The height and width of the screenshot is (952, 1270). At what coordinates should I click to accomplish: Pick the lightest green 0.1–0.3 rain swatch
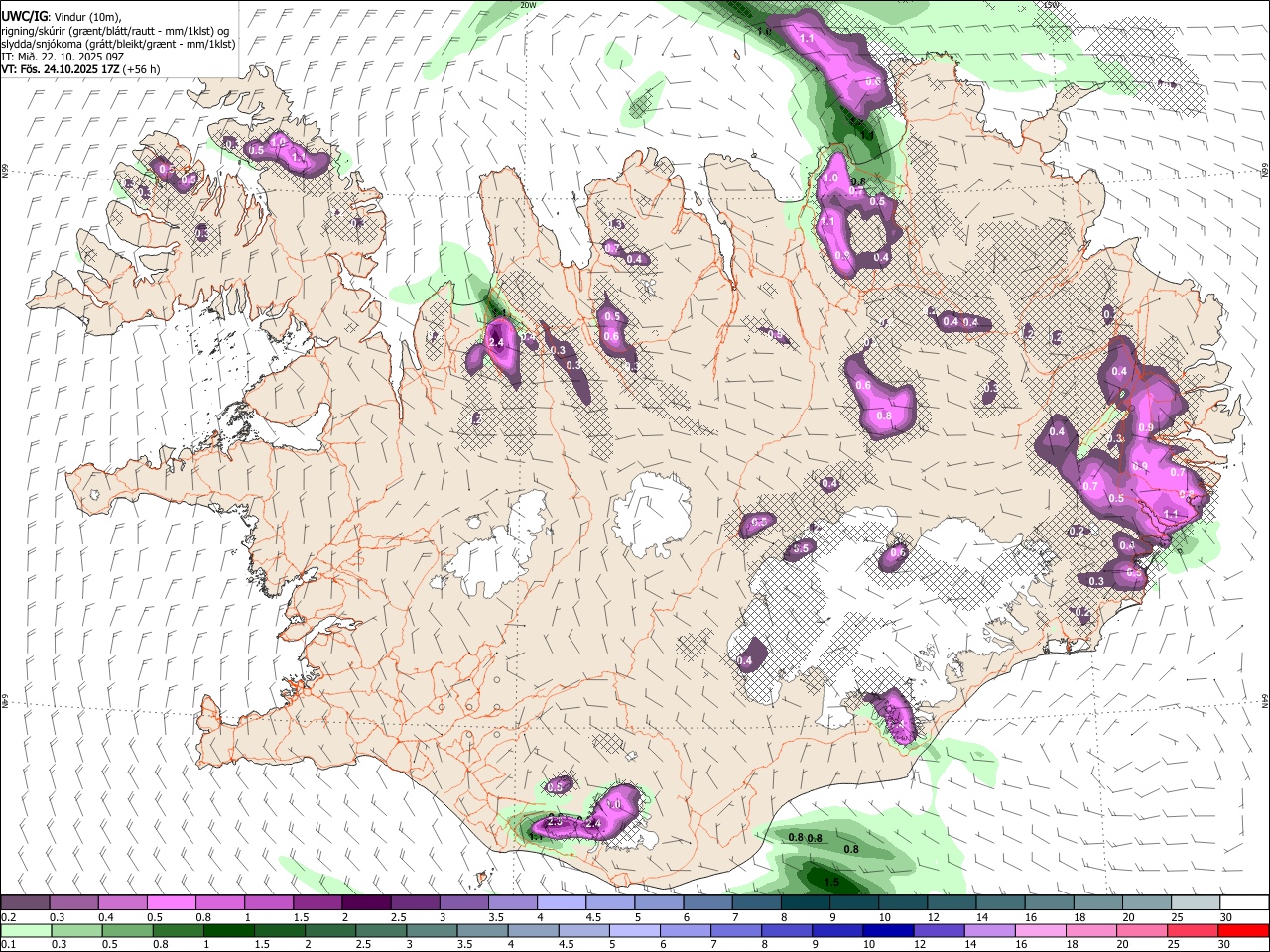[x=25, y=930]
